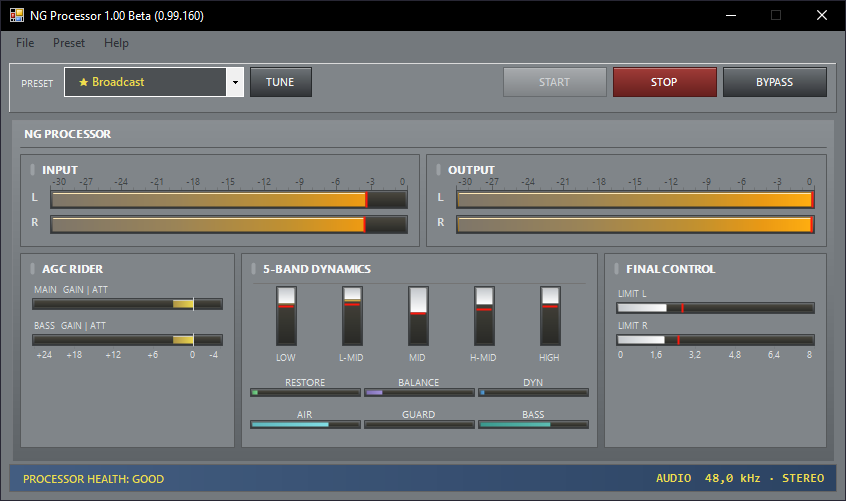Close the NG Processor window
846x501 pixels.
click(x=822, y=15)
